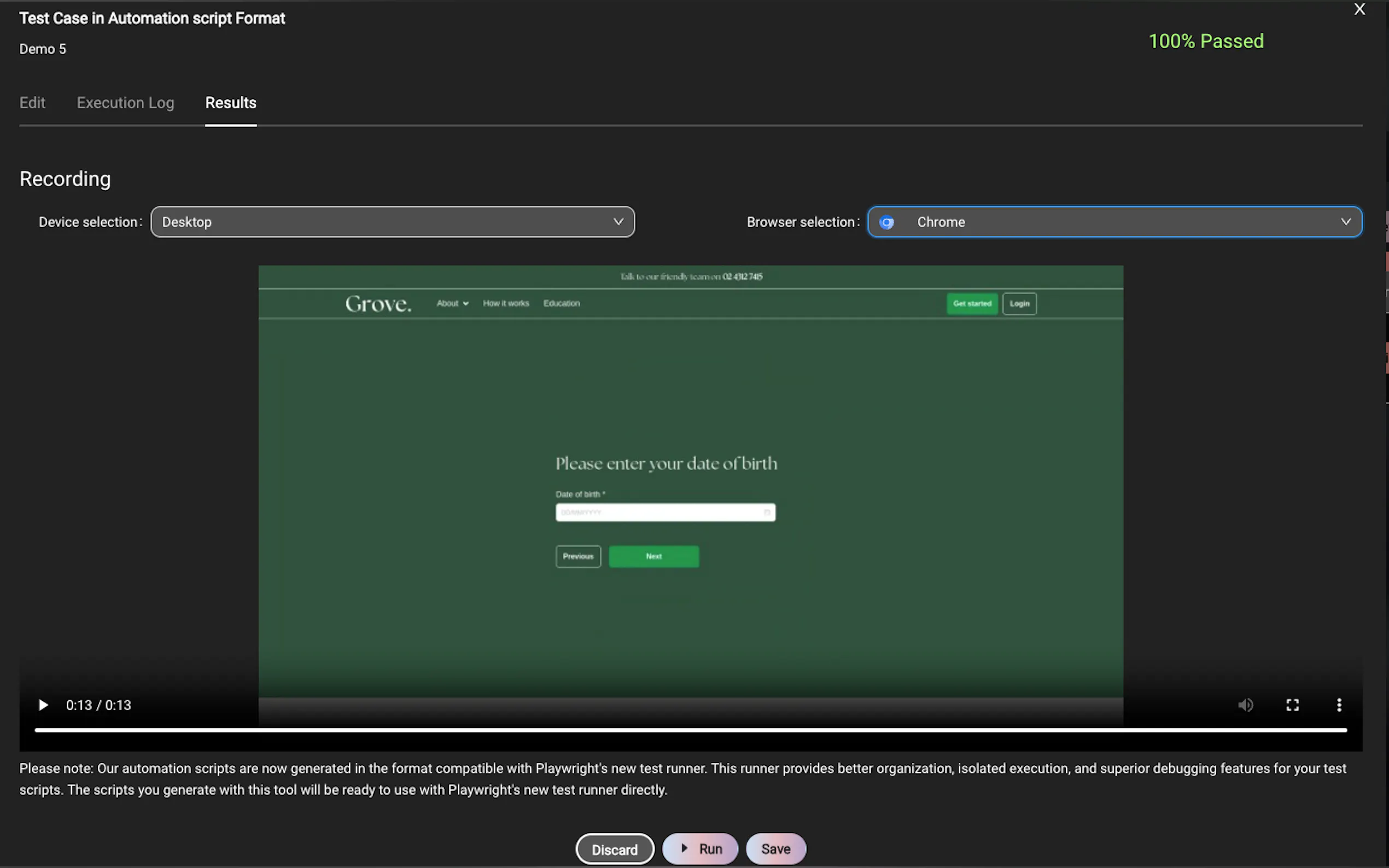
Task: Play the recorded test video
Action: (x=43, y=705)
